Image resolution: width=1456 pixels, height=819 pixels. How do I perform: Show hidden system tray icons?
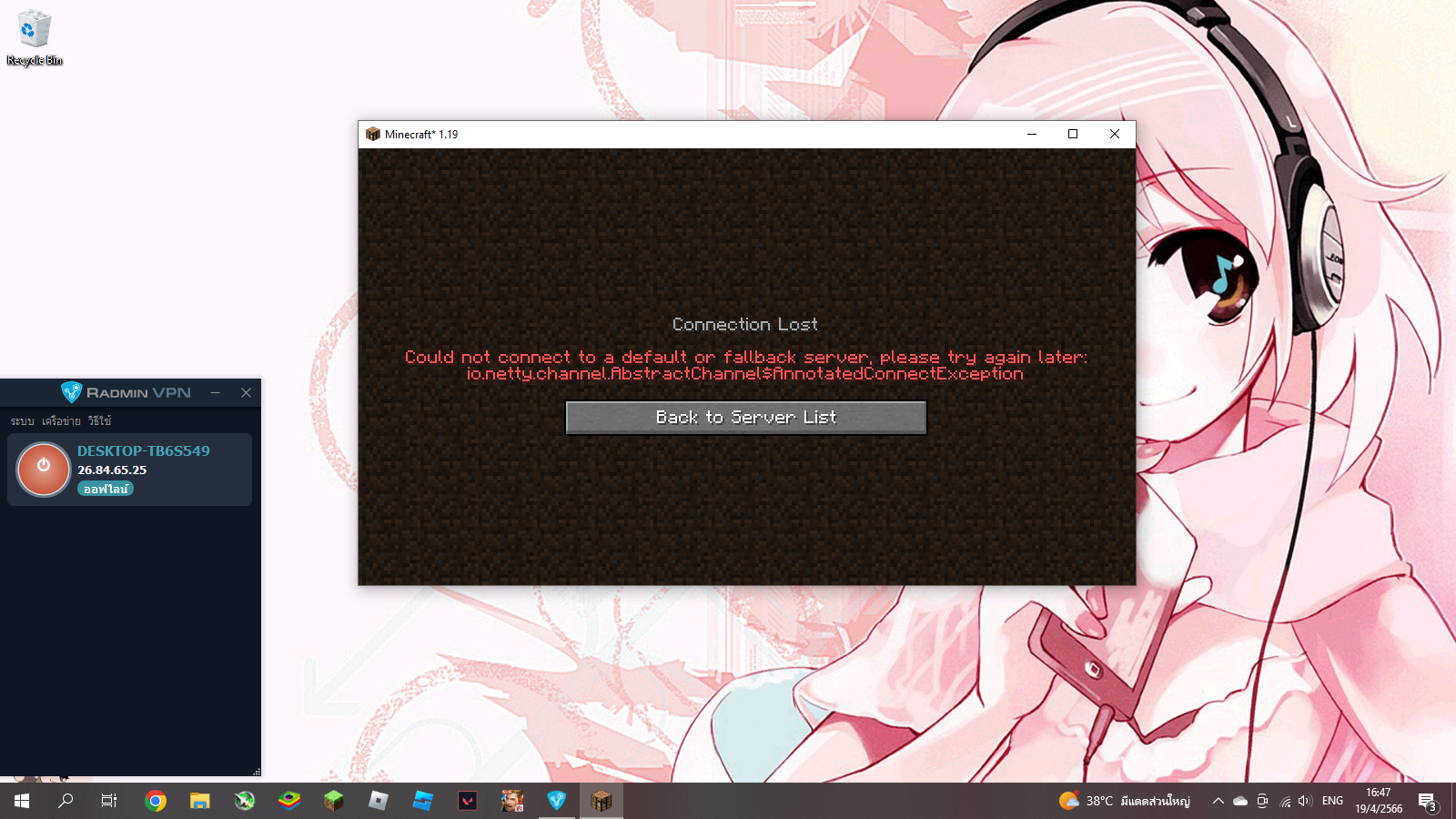pos(1218,801)
